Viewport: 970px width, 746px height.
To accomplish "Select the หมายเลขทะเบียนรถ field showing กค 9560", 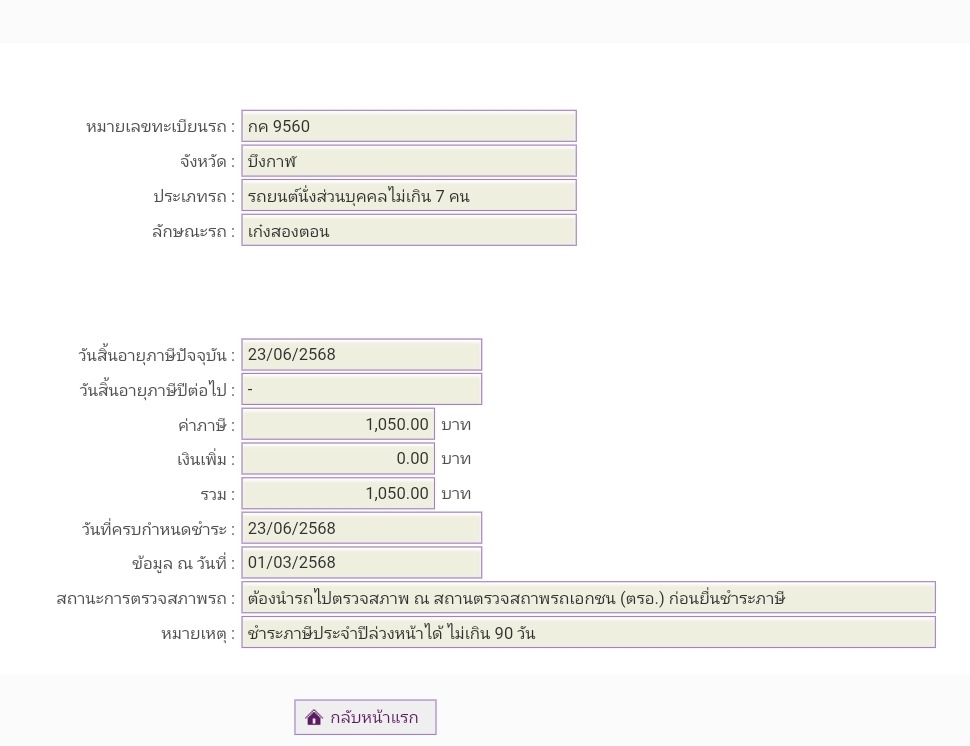I will 409,126.
